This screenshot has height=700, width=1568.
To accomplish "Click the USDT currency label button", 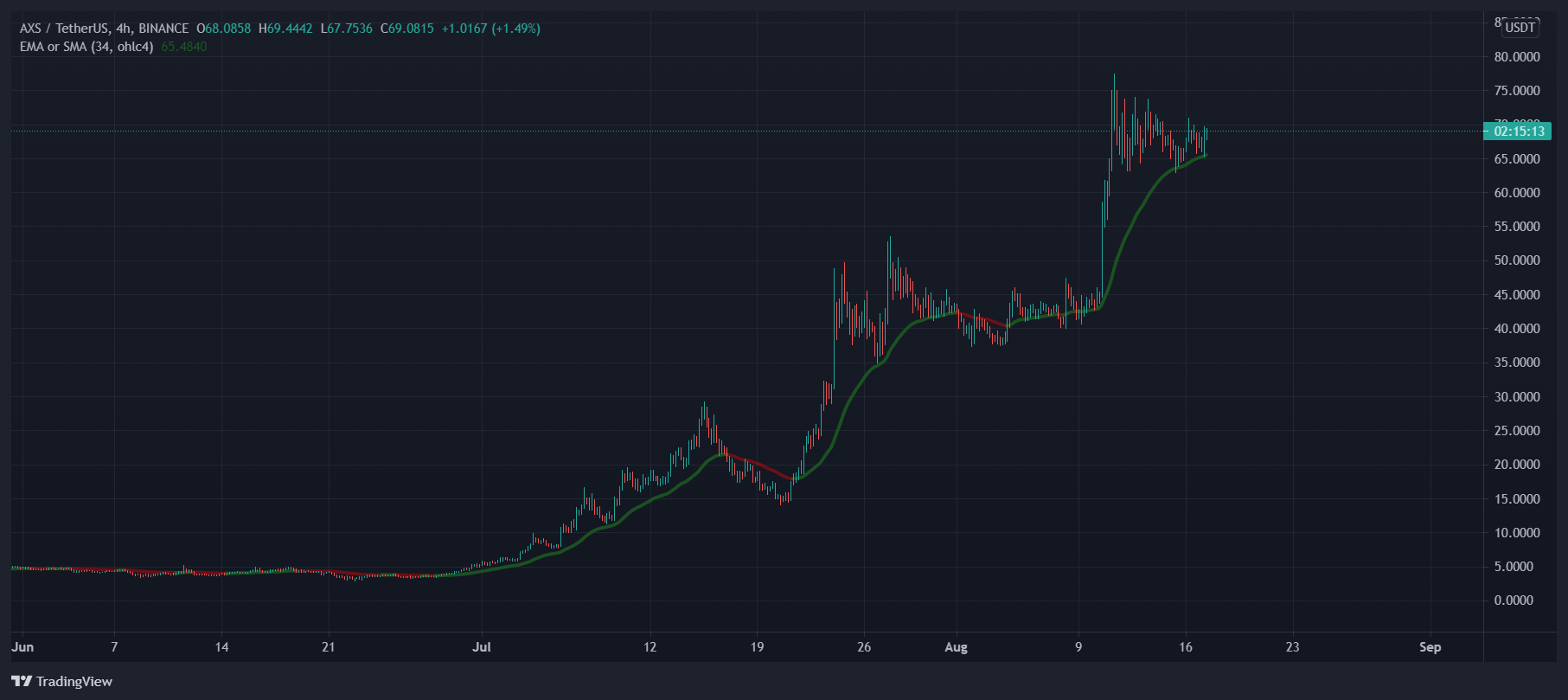I will (1520, 28).
